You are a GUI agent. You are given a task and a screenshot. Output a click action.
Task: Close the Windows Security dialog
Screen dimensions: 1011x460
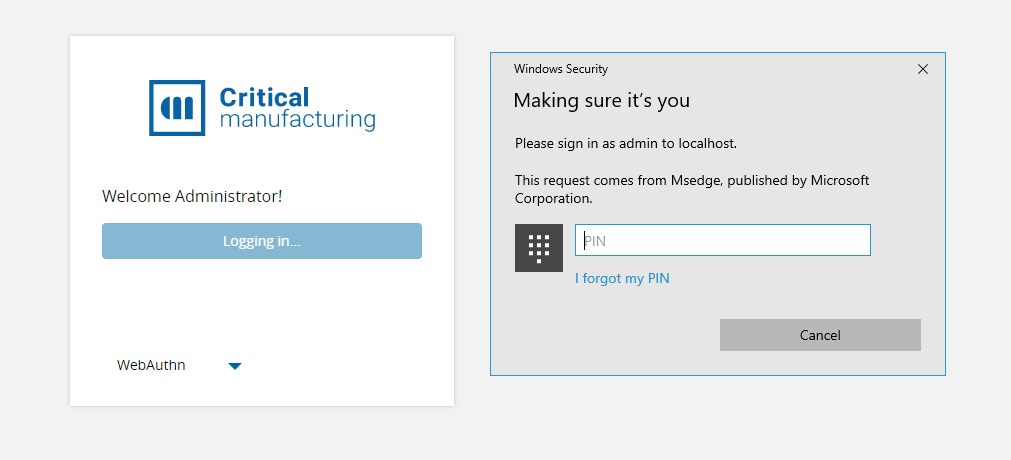tap(922, 69)
